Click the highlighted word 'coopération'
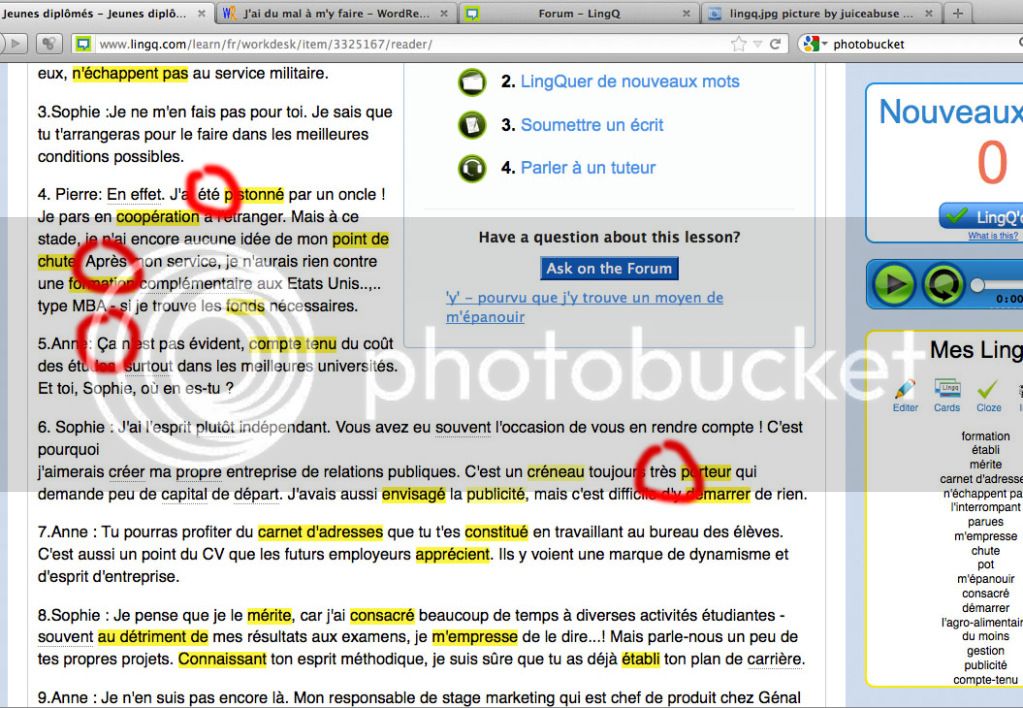The height and width of the screenshot is (708, 1023). 158,217
